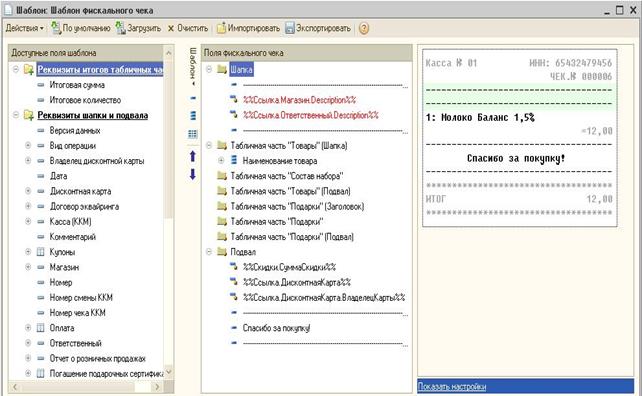
Task: Select Спасибо за покупку! text row
Action: (276, 328)
